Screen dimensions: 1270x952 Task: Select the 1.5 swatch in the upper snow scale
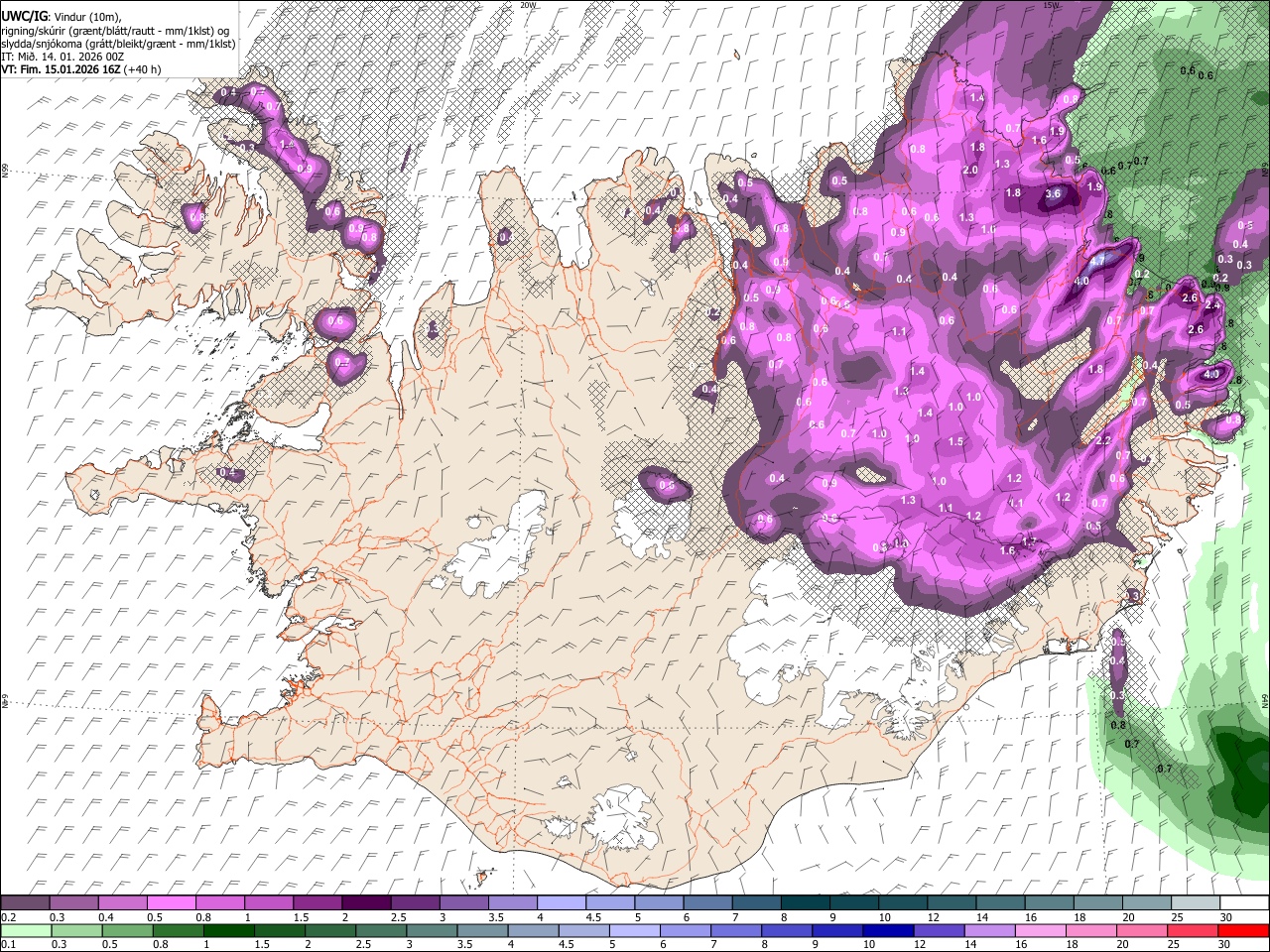point(317,903)
